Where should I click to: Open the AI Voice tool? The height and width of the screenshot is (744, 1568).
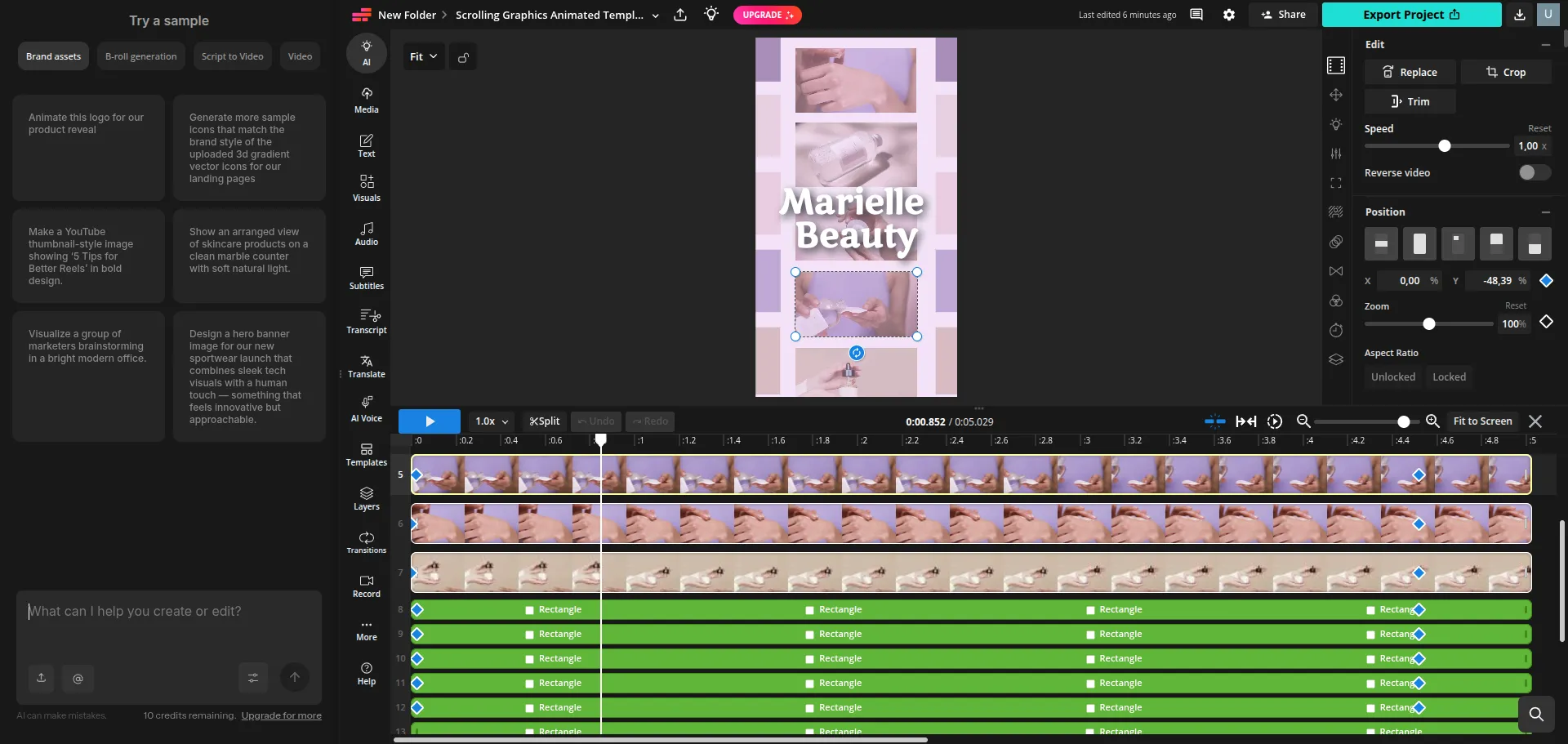click(x=367, y=410)
